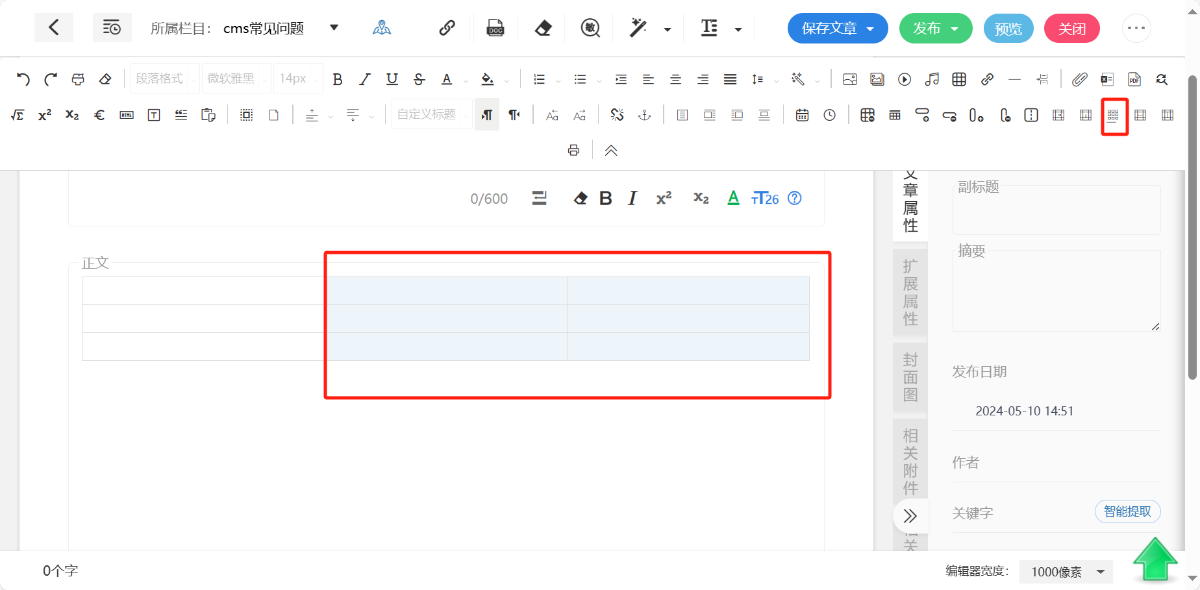Open the 封面图 side tab
Screen dimensions: 1200x590
pyautogui.click(x=910, y=377)
